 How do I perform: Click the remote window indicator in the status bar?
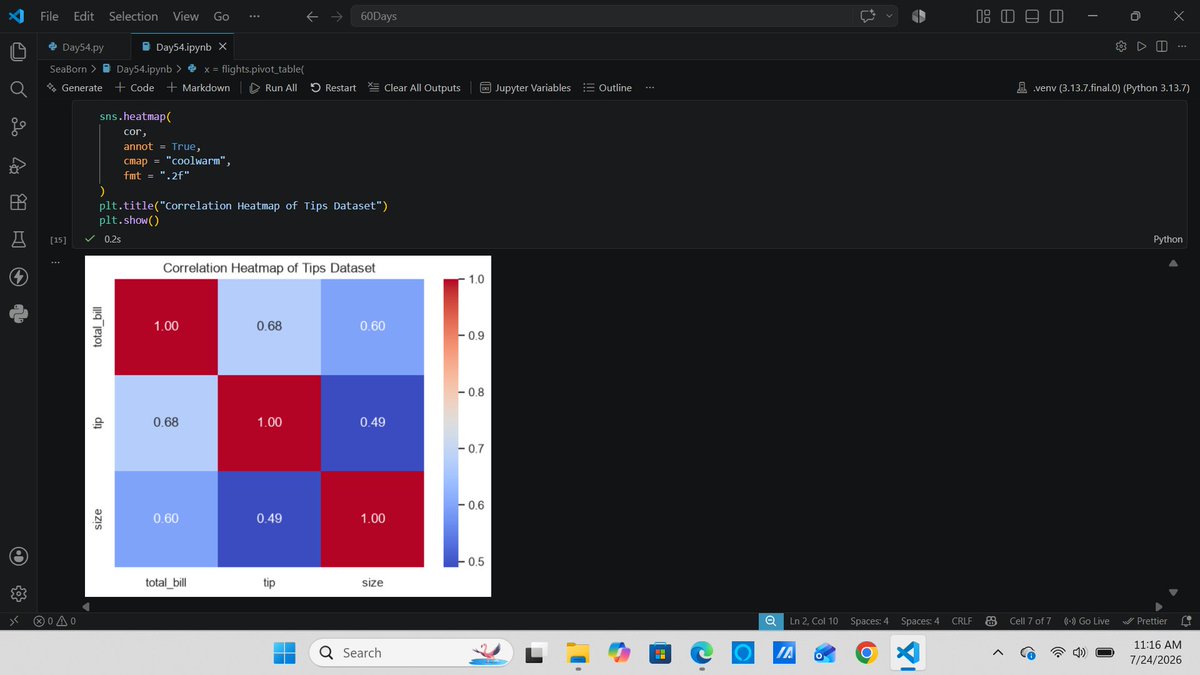coord(13,621)
